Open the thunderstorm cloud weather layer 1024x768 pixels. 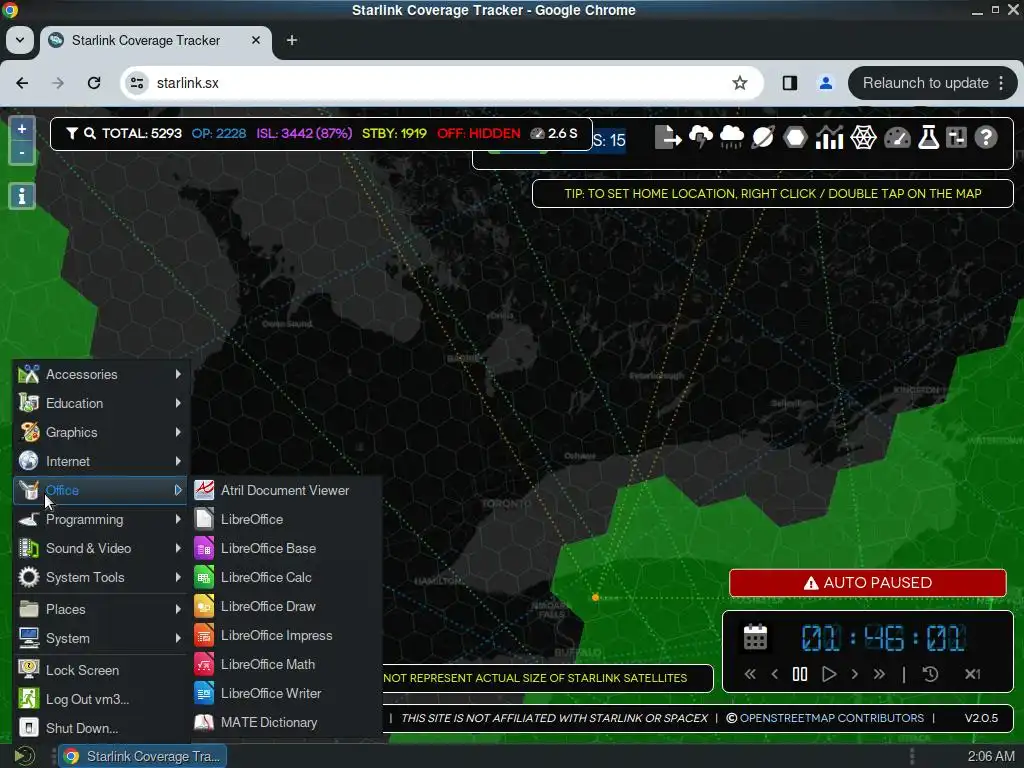tap(700, 138)
